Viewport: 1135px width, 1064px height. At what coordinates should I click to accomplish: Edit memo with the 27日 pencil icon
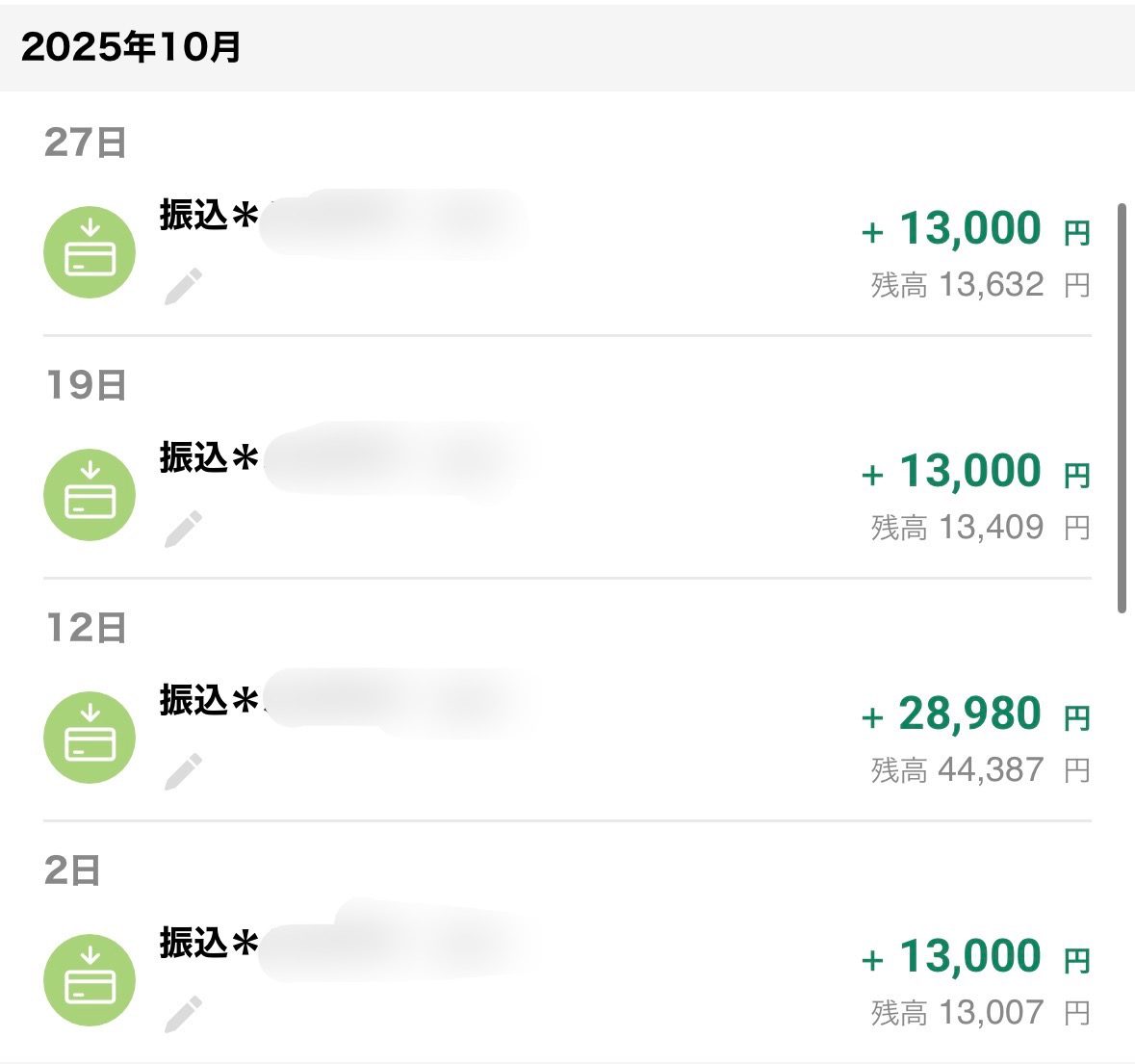click(183, 287)
